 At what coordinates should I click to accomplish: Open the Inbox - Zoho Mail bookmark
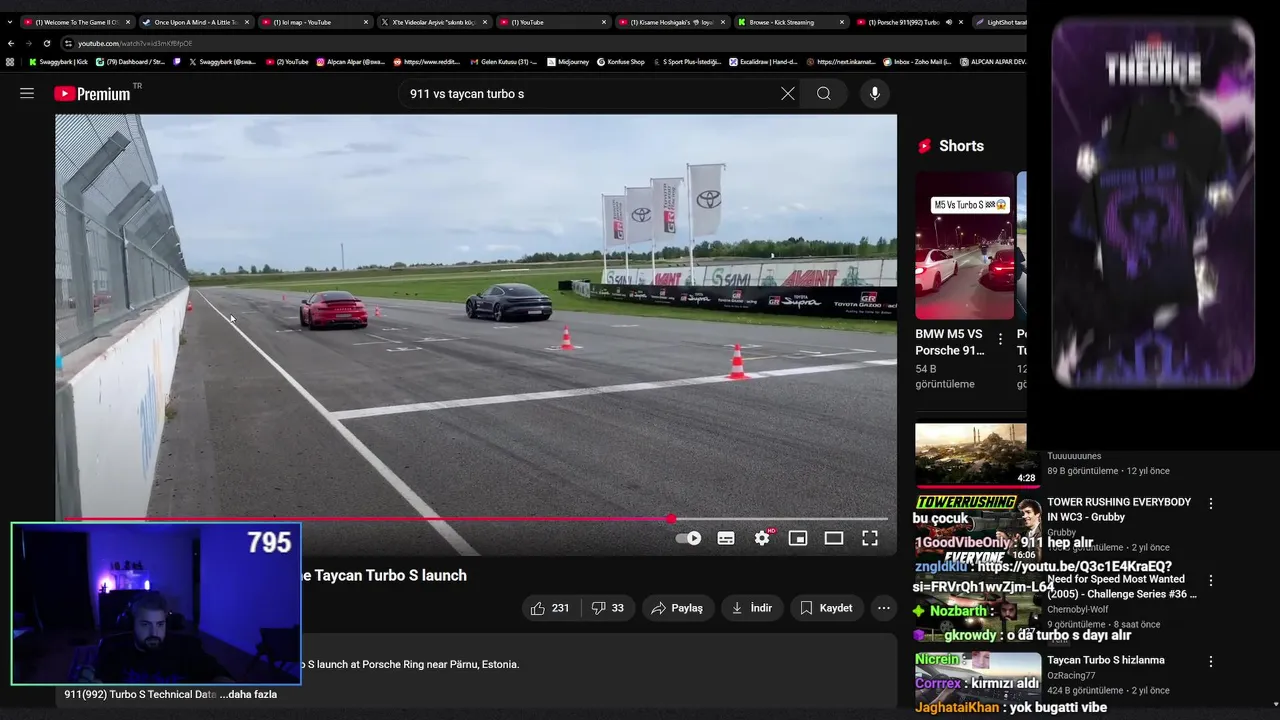(917, 62)
